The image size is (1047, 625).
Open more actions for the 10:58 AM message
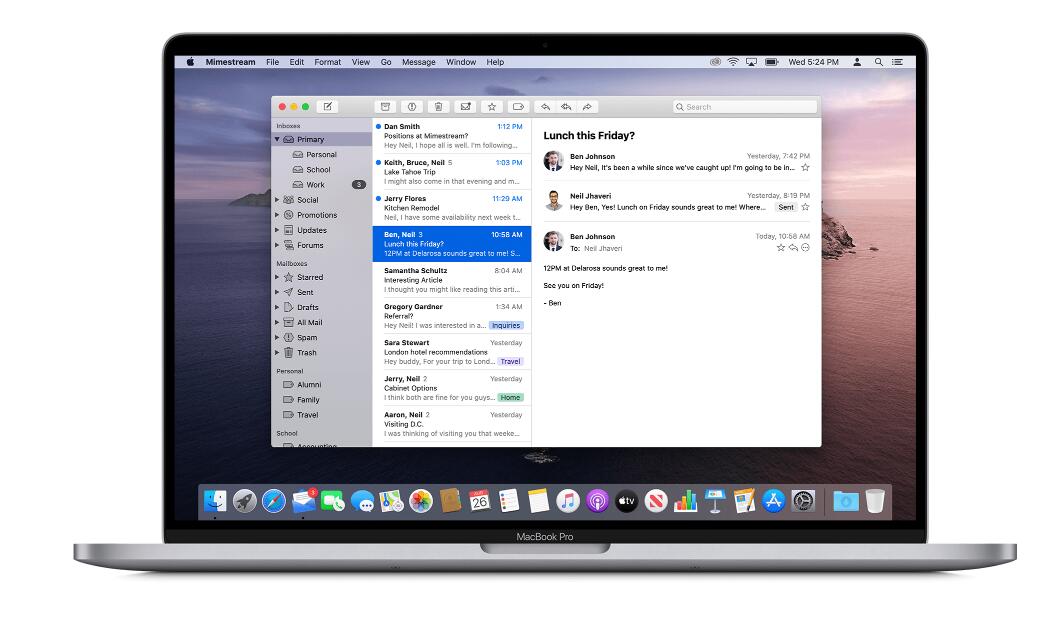pyautogui.click(x=805, y=248)
